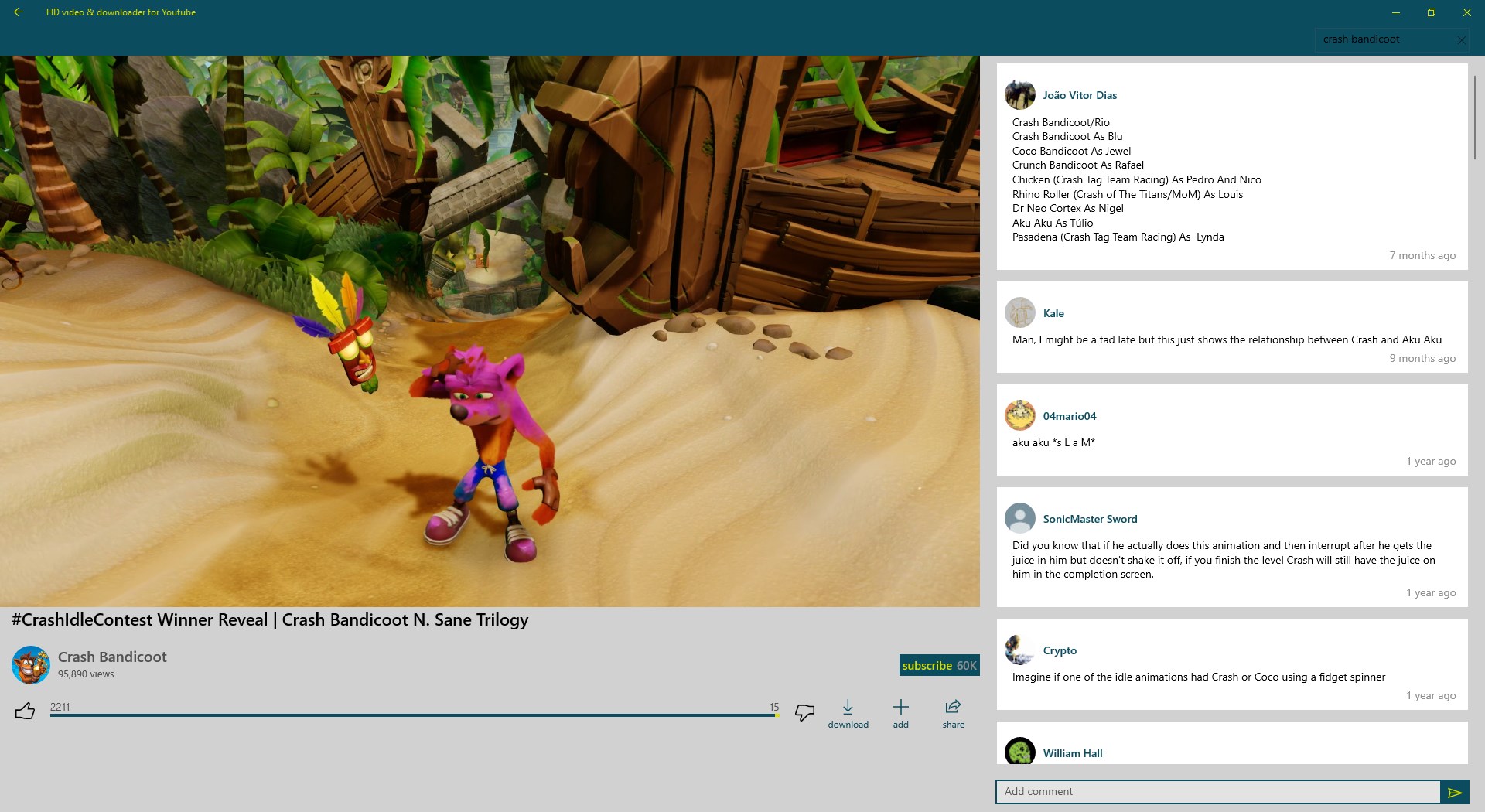
Task: Share the video
Action: tap(953, 714)
